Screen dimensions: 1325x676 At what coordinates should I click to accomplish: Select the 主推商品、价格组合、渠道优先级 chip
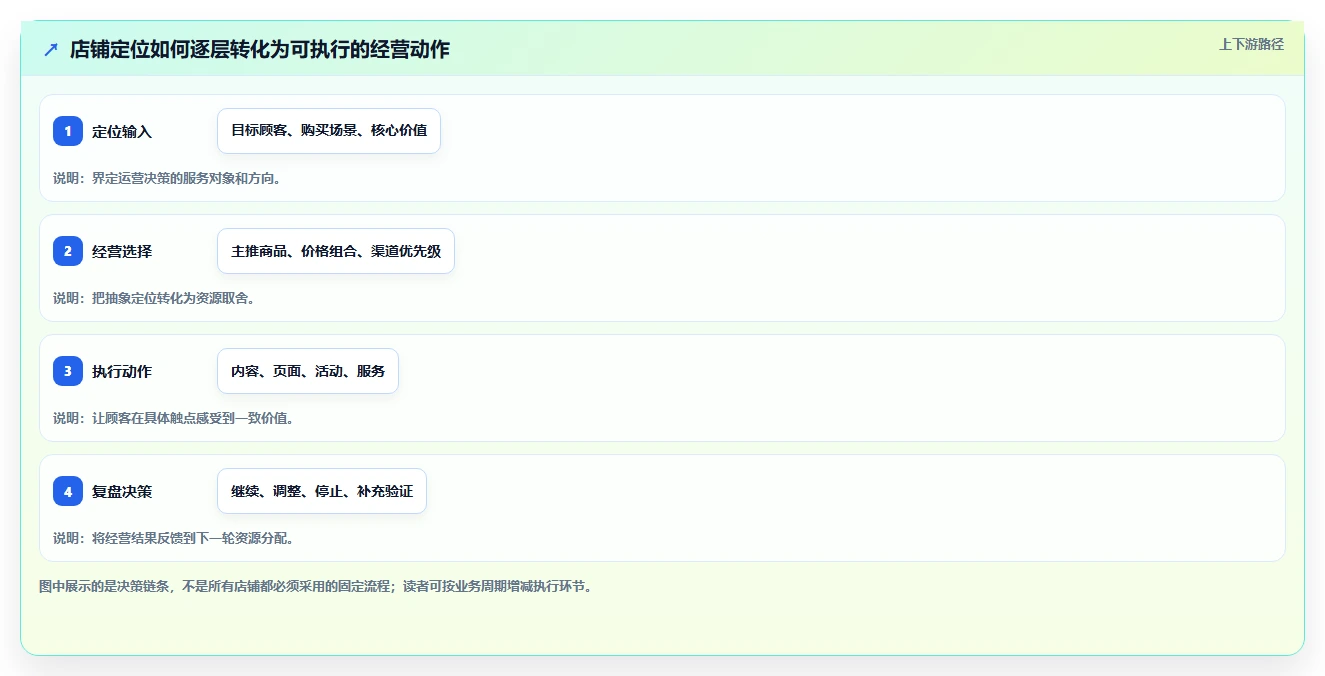[336, 251]
